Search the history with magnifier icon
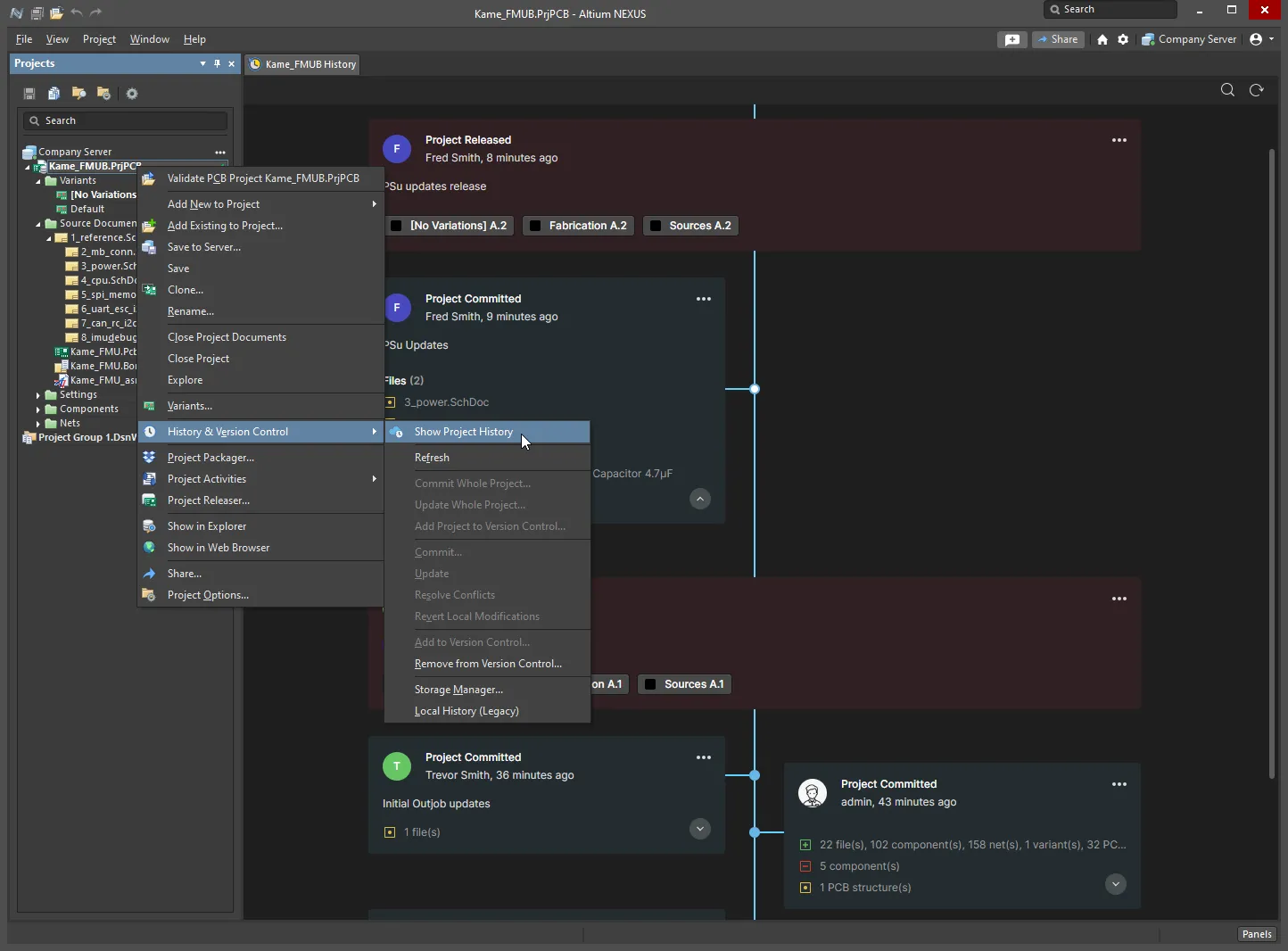Screen dimensions: 1288x951 [1227, 90]
